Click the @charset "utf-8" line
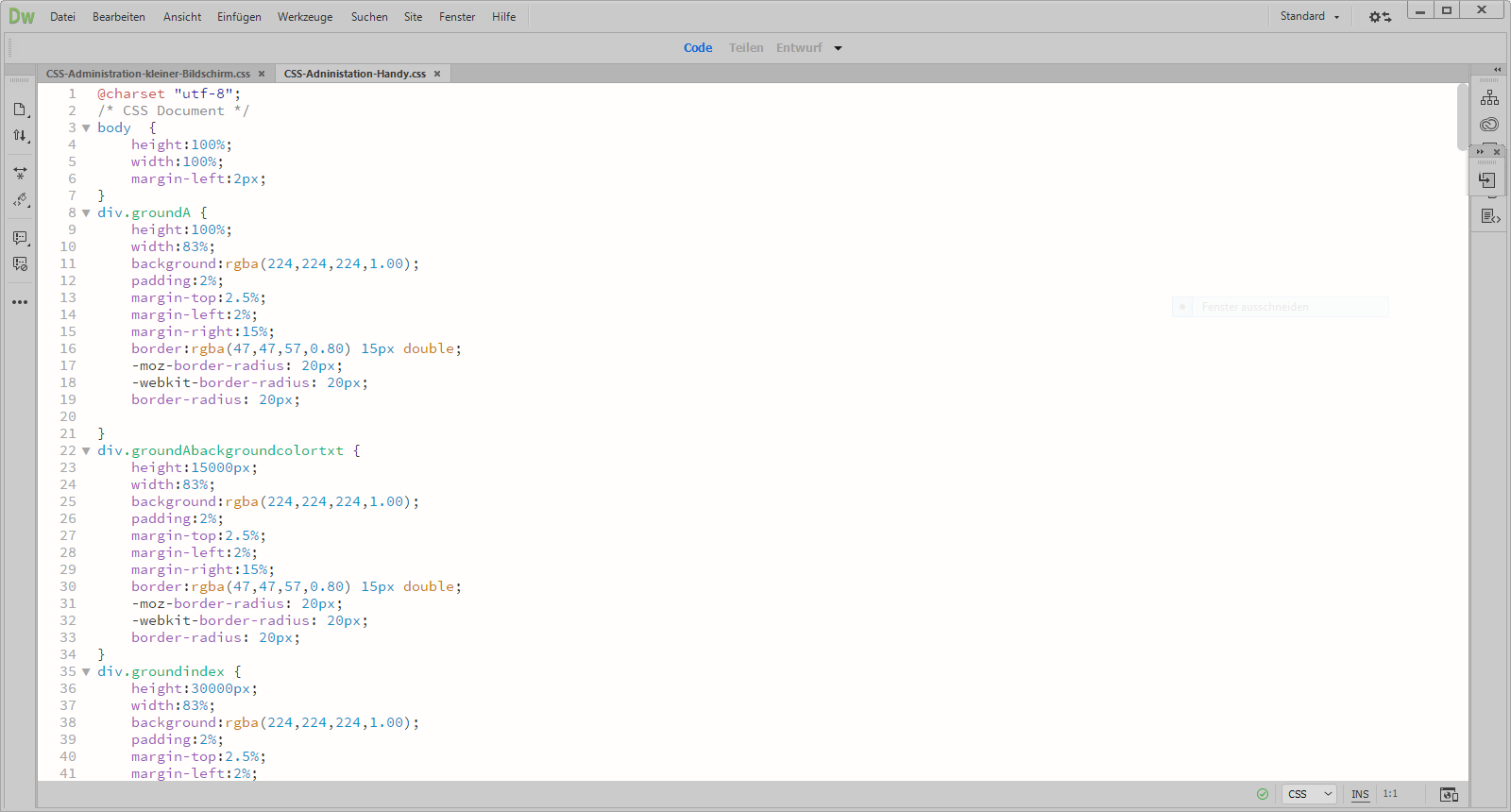The width and height of the screenshot is (1511, 812). [x=169, y=93]
